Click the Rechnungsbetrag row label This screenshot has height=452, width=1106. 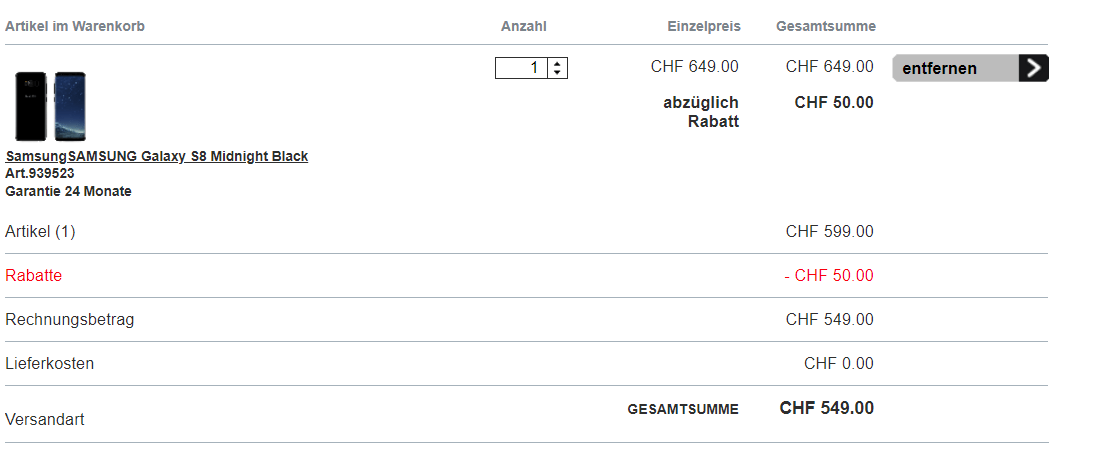(x=69, y=320)
